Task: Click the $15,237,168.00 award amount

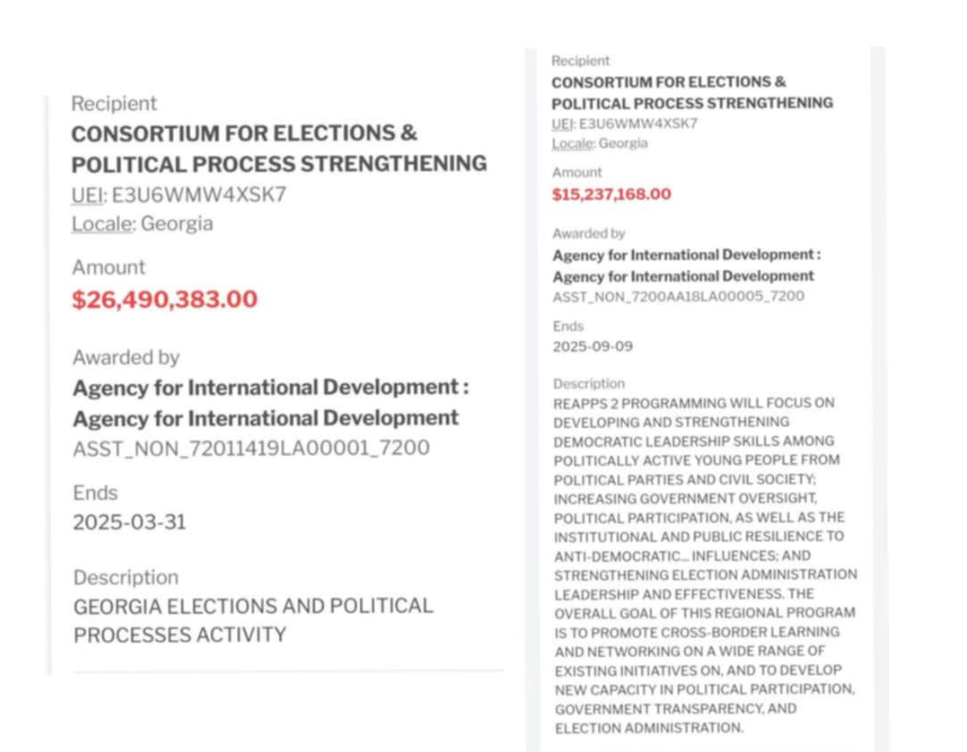Action: [611, 194]
